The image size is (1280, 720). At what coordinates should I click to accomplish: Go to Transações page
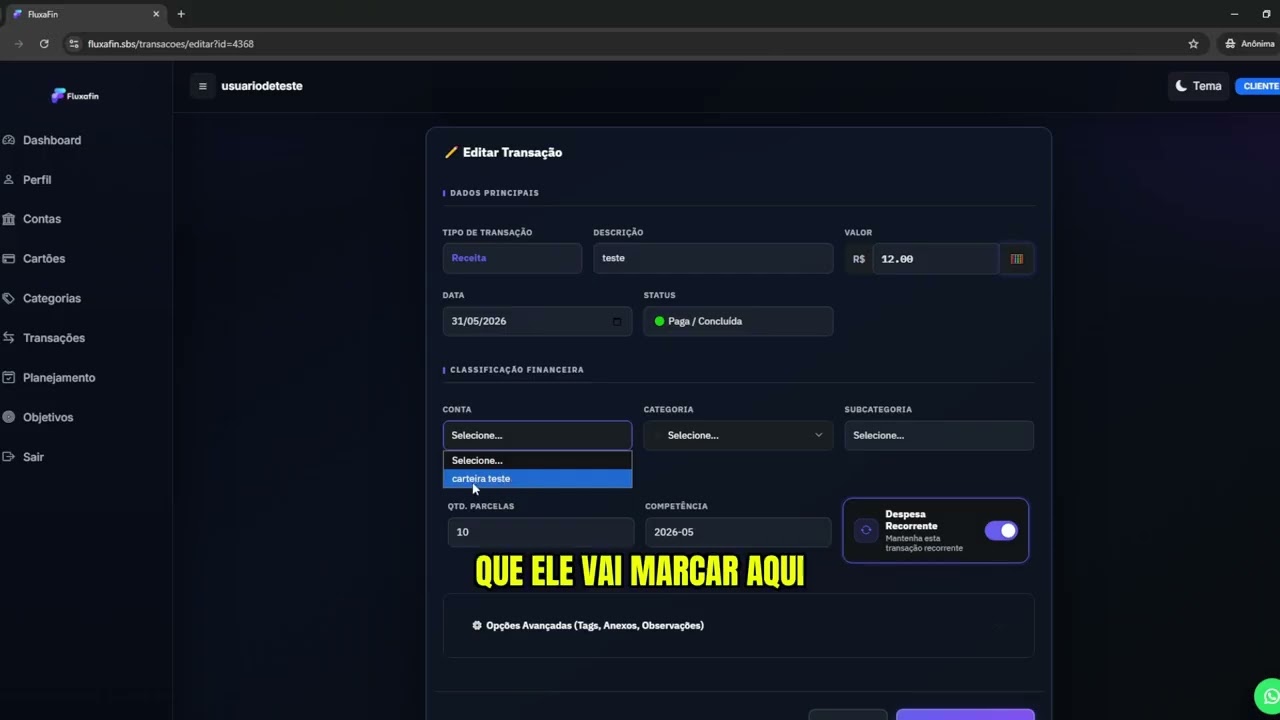[x=44, y=338]
